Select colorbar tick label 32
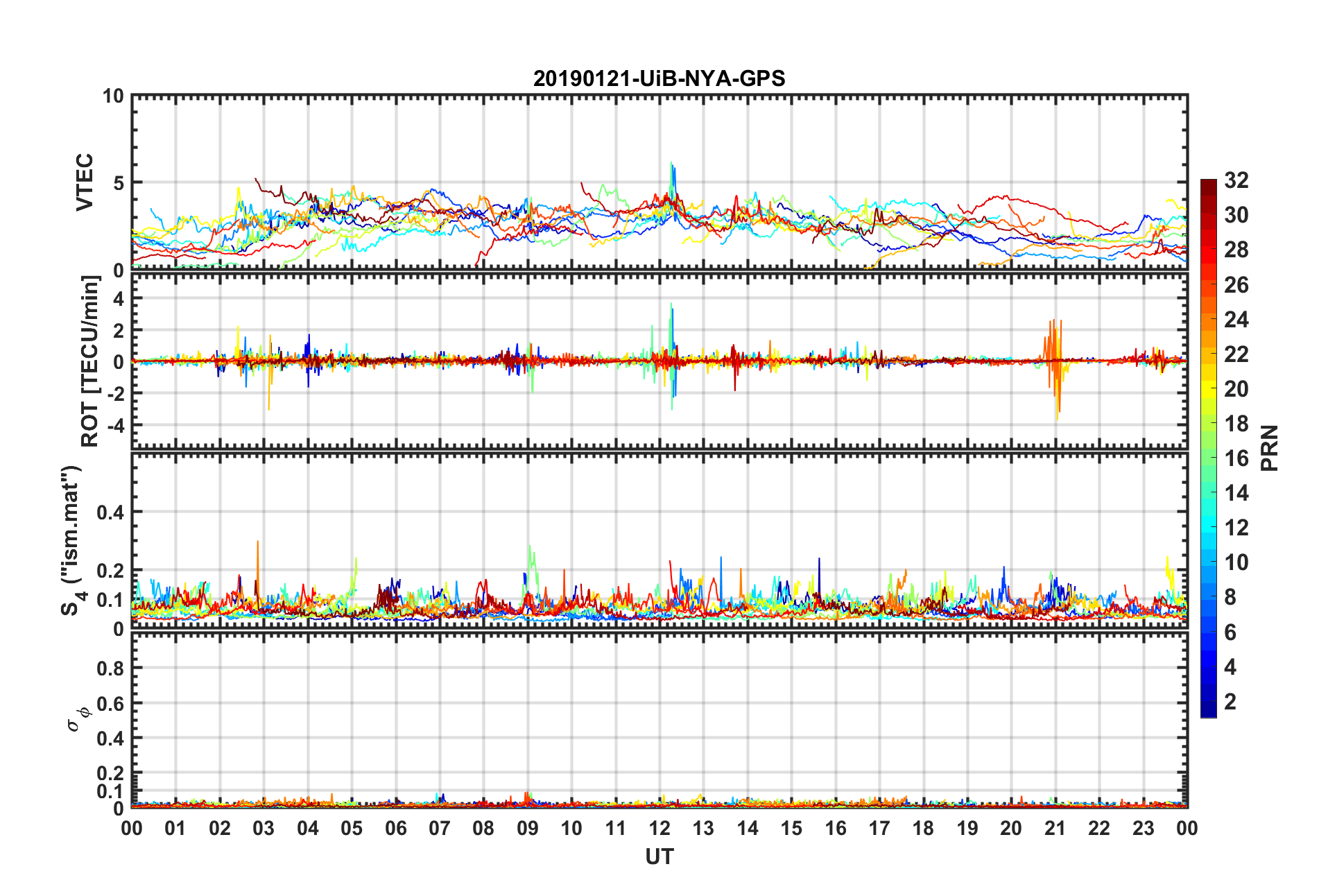 pos(1236,180)
